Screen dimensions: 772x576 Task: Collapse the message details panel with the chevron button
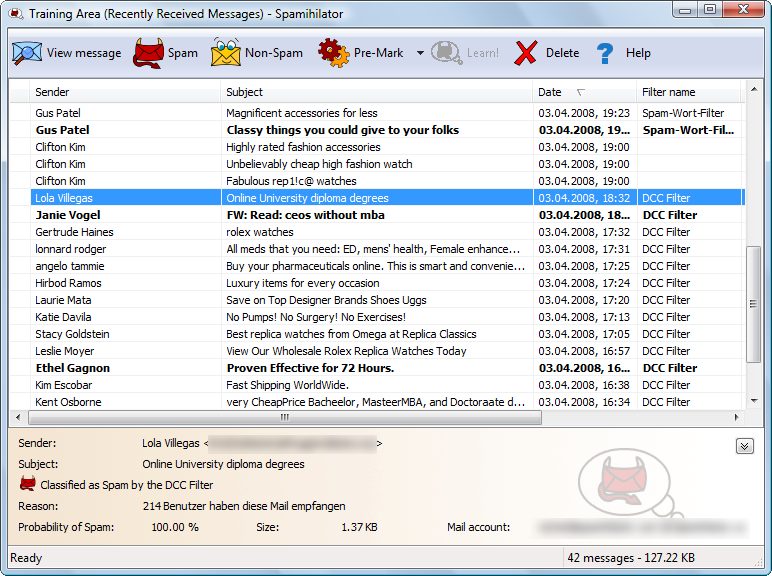(744, 446)
